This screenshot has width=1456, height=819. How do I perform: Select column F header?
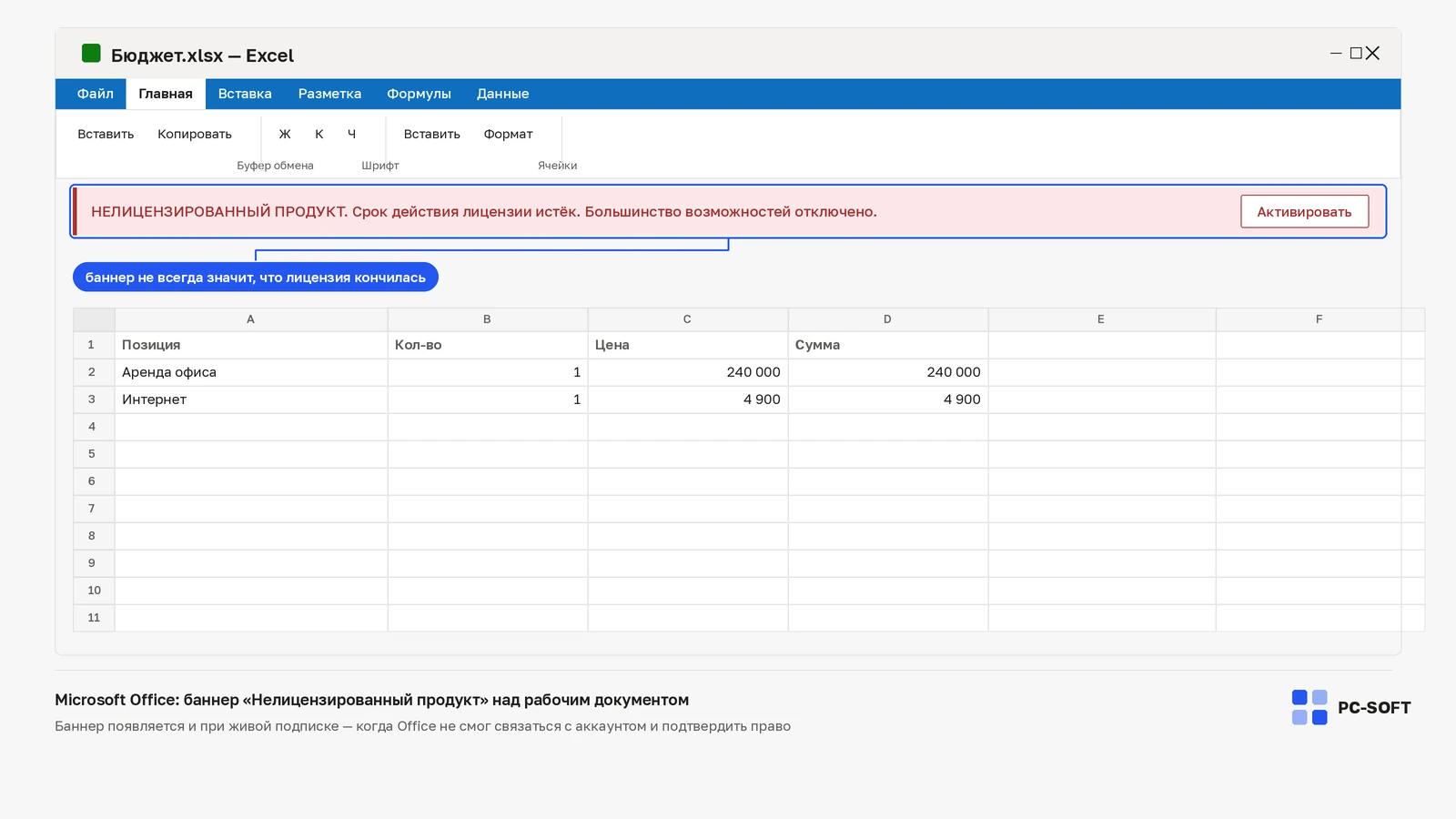point(1319,319)
